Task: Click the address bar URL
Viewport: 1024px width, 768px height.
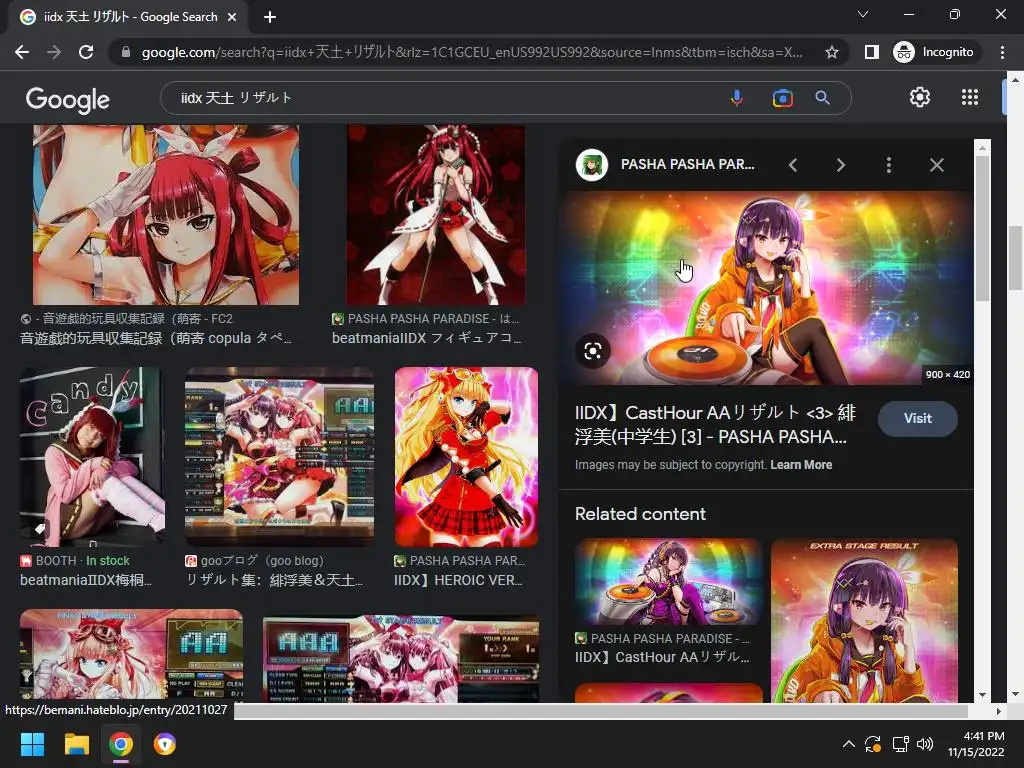Action: coord(472,52)
